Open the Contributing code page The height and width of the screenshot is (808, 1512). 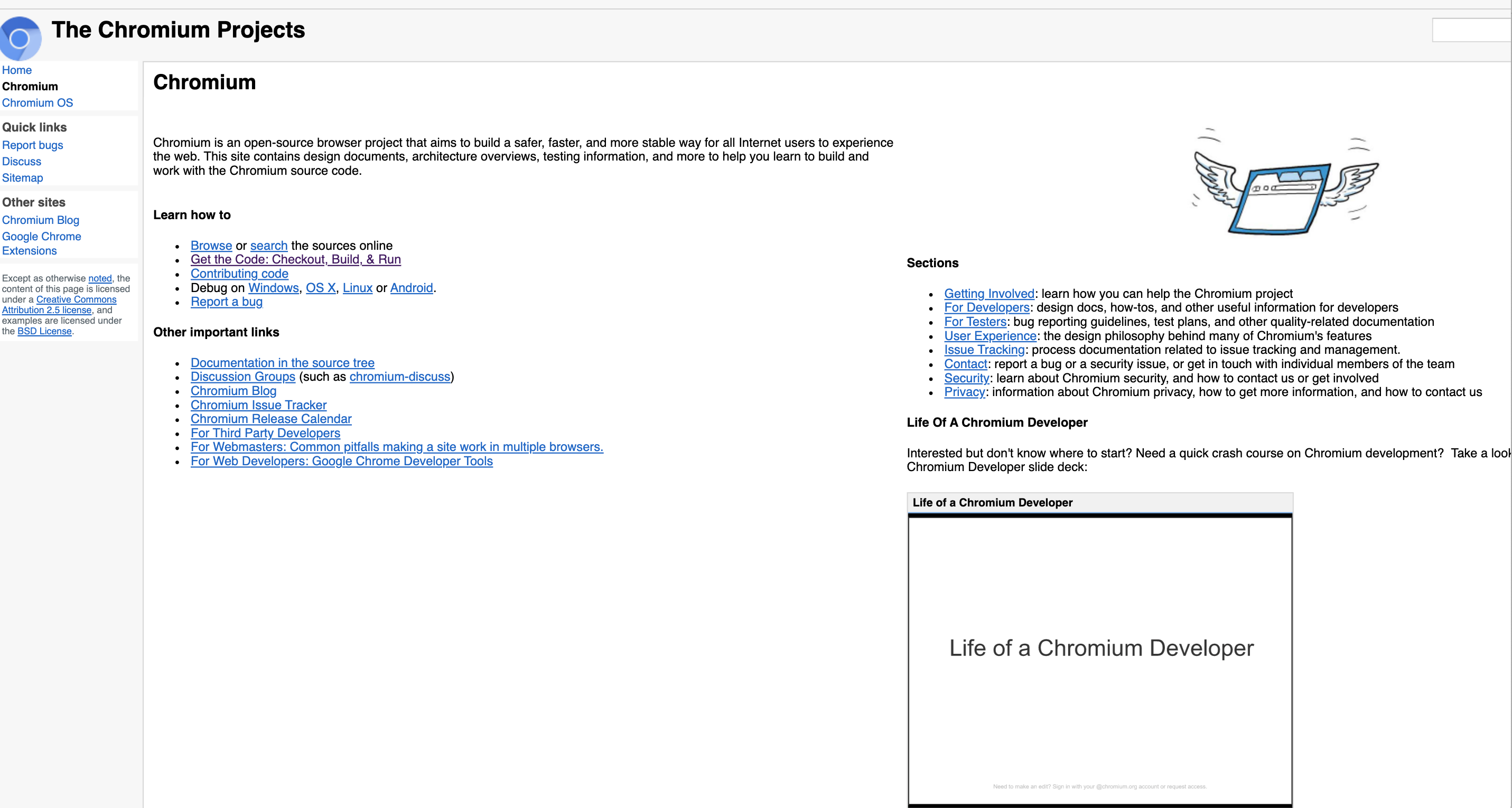[239, 274]
